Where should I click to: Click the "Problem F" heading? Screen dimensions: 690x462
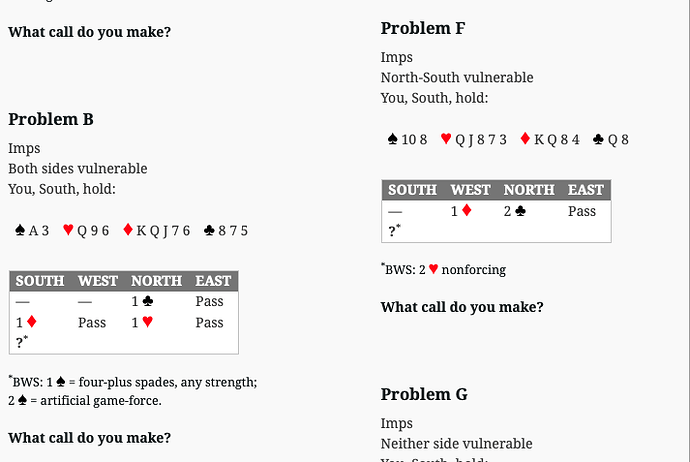pos(423,28)
